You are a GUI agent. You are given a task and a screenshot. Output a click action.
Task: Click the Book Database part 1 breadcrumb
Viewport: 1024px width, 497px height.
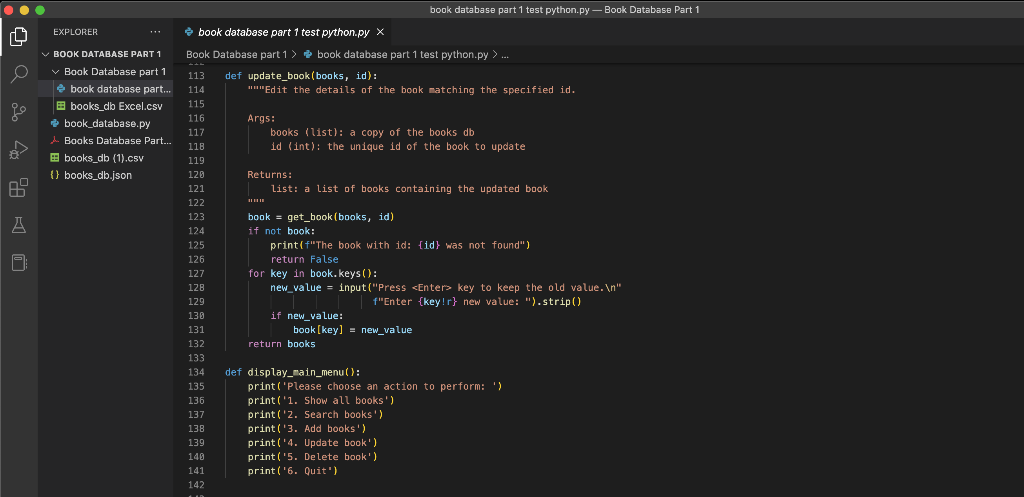(235, 54)
